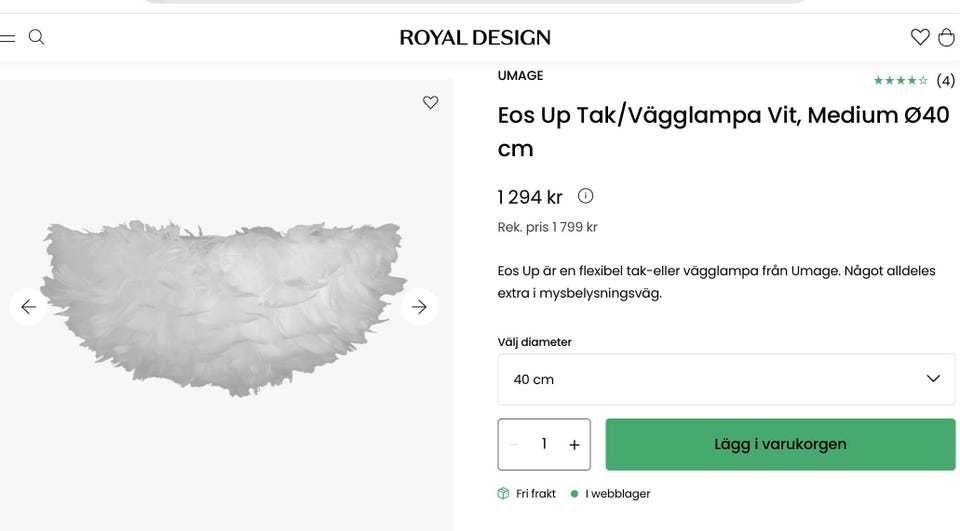
Task: Open the UMAGE brand link
Action: click(520, 76)
